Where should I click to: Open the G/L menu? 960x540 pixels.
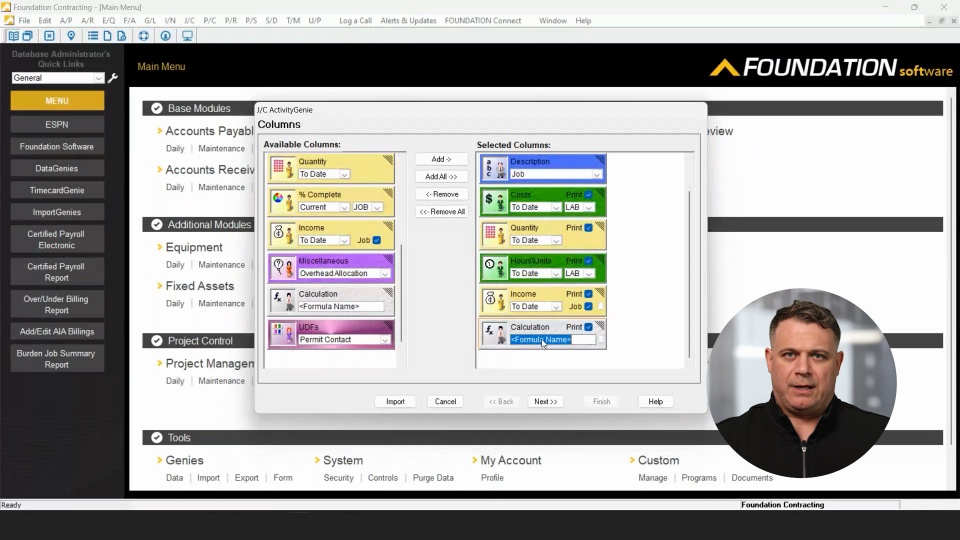click(150, 20)
